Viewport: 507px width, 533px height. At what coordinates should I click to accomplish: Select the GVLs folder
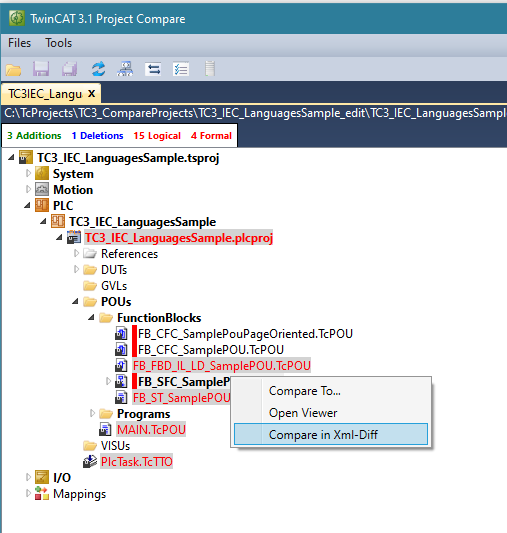point(114,286)
